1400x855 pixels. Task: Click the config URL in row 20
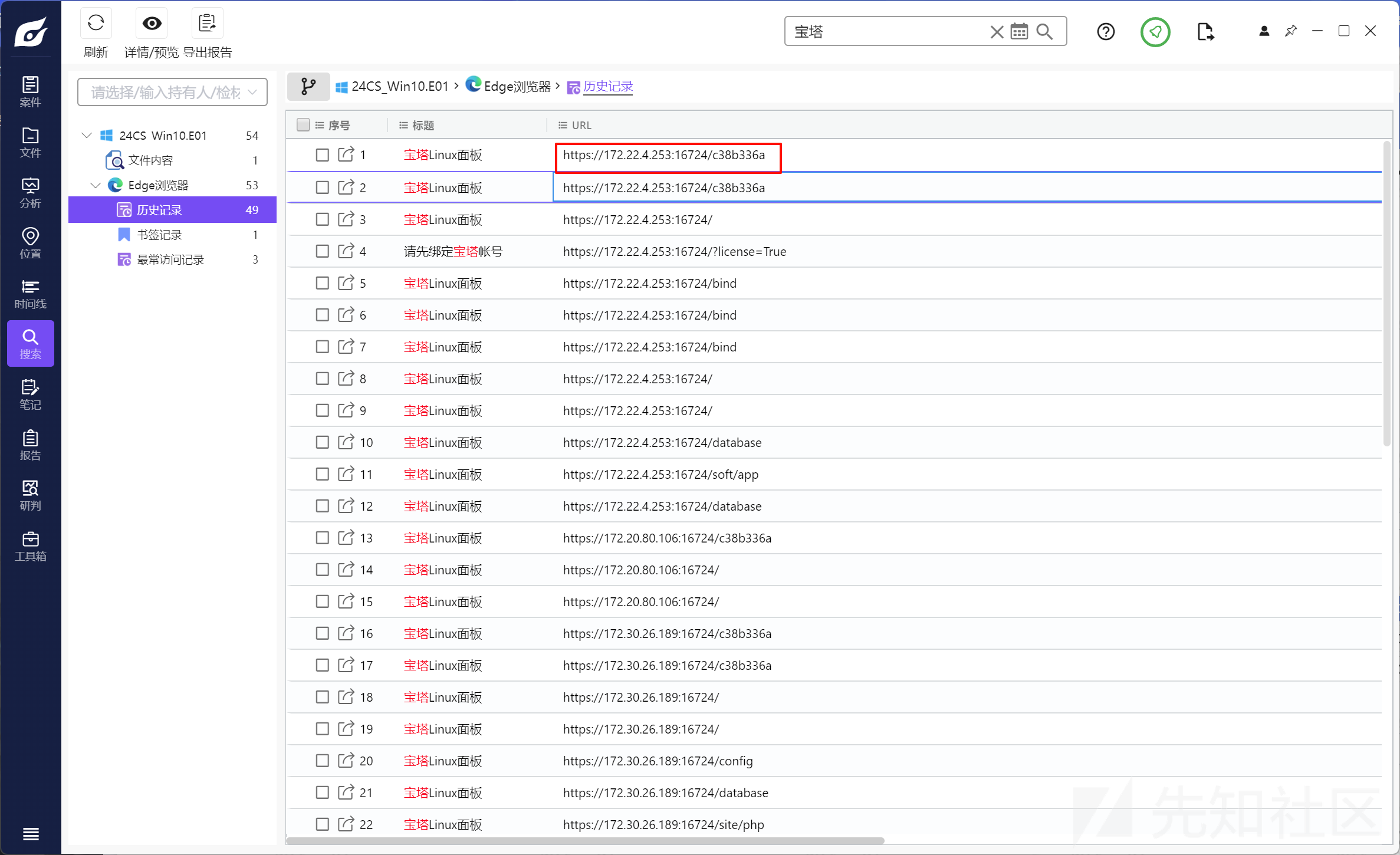658,761
